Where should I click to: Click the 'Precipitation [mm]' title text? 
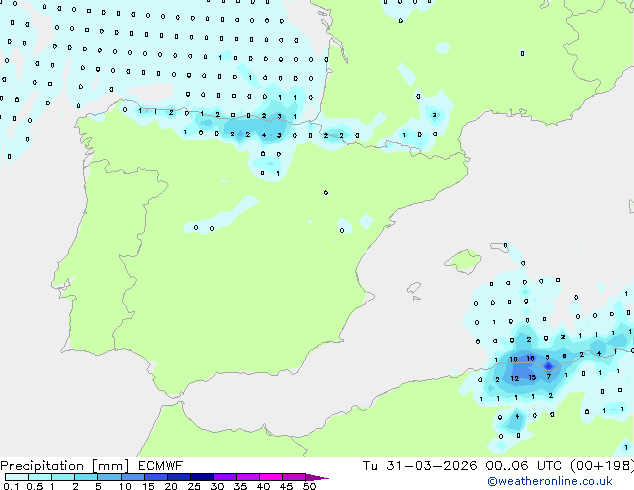click(65, 466)
